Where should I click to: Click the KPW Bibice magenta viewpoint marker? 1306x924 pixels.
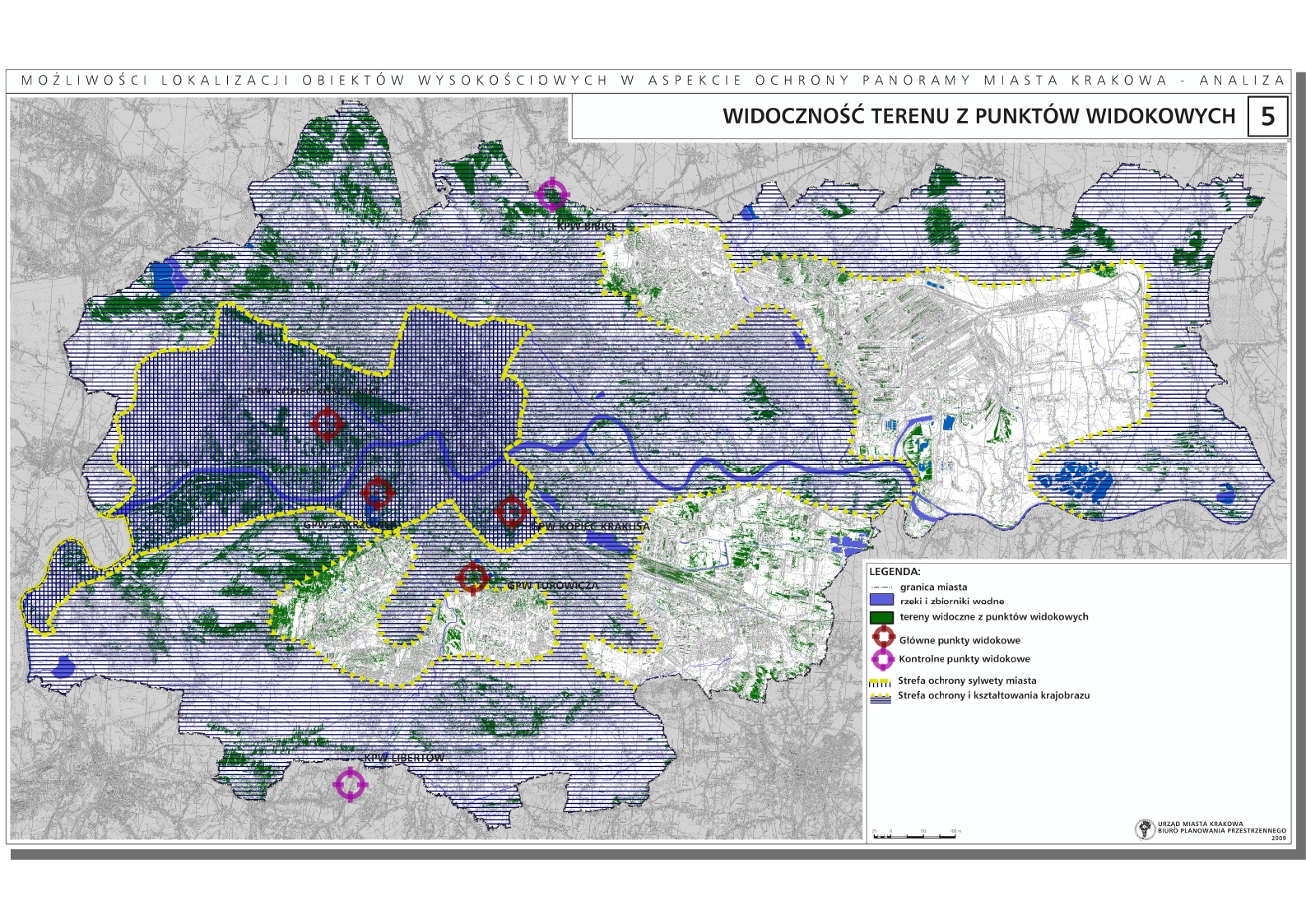pos(551,195)
